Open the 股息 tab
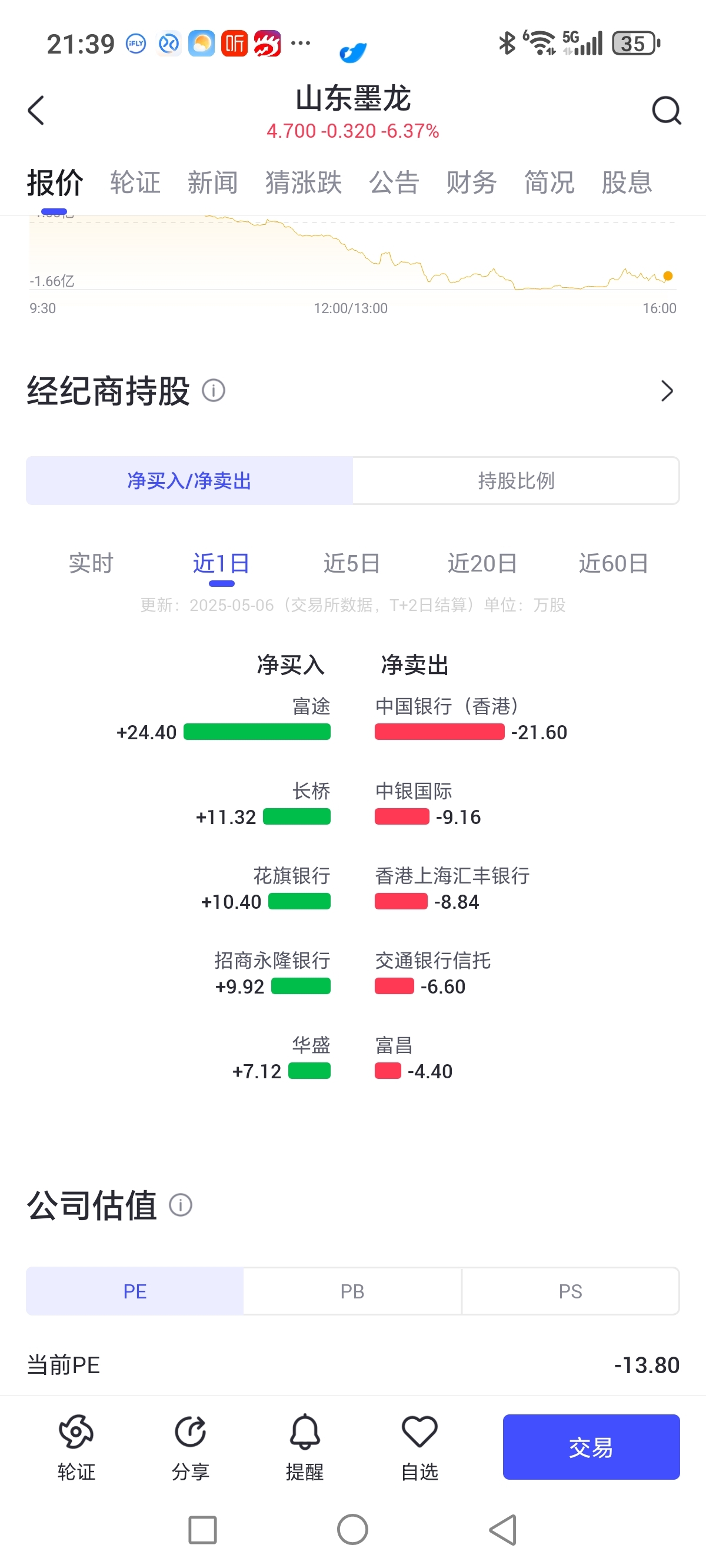 [627, 182]
